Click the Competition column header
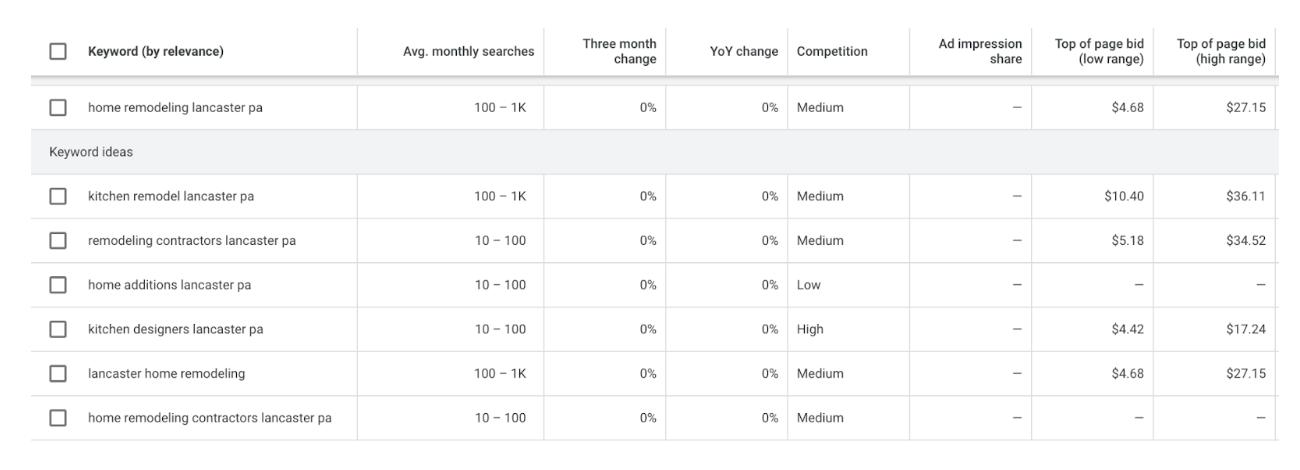Viewport: 1300px width, 470px height. (832, 52)
